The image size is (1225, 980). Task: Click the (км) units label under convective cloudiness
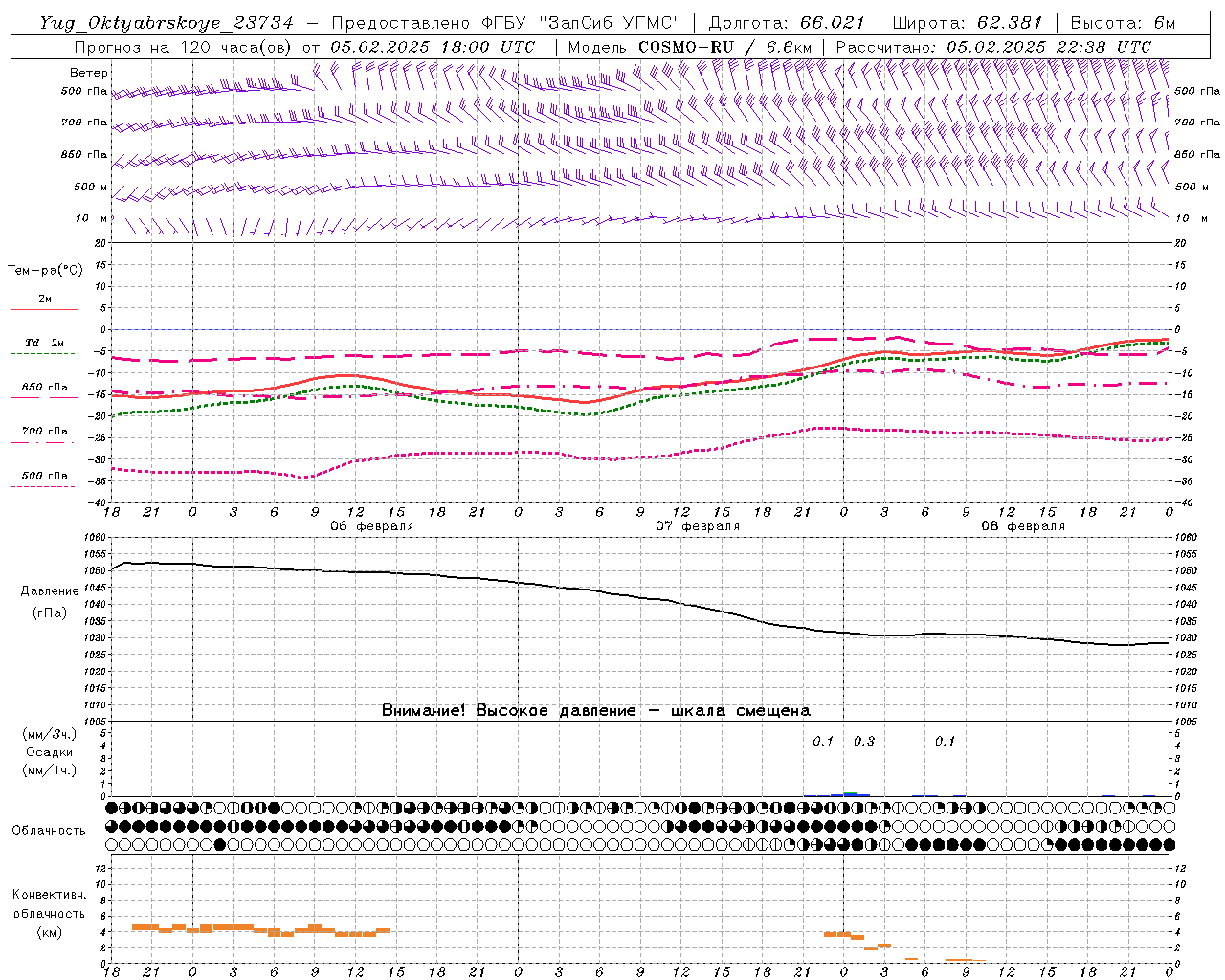click(50, 931)
